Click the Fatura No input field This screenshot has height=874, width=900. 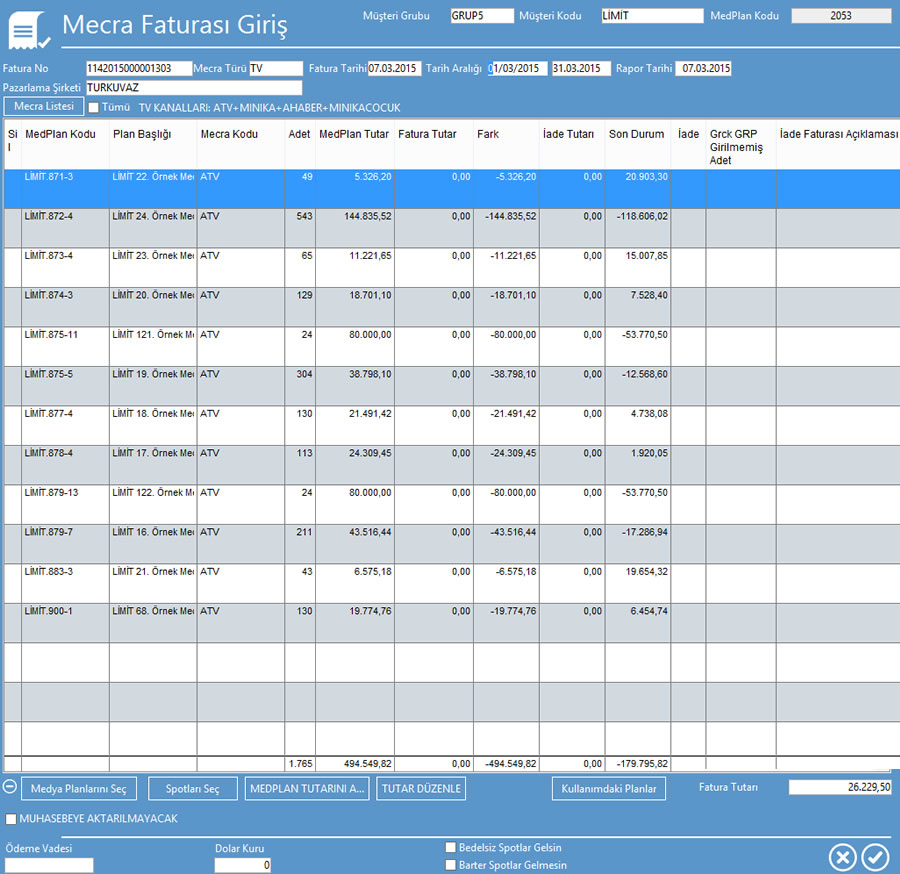[x=138, y=68]
